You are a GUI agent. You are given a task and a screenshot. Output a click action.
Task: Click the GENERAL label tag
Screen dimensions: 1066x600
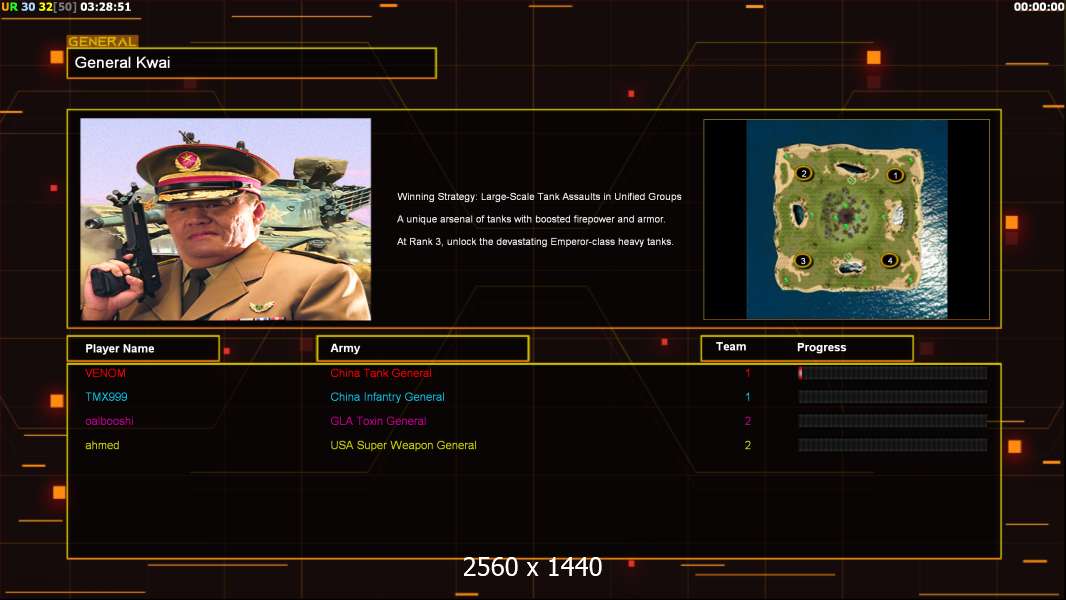[102, 41]
